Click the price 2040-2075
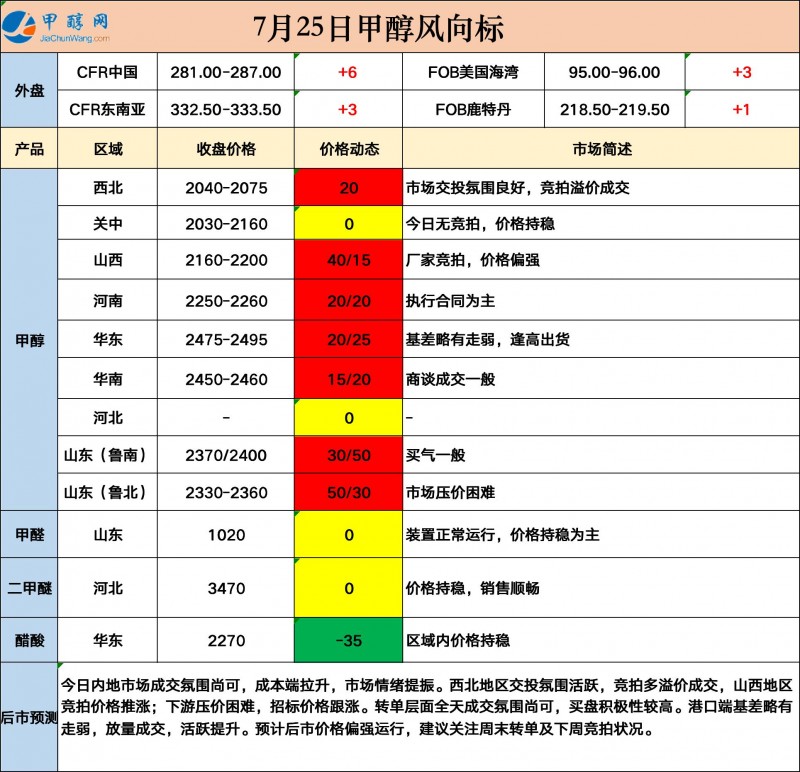Viewport: 800px width, 772px height. [x=226, y=188]
